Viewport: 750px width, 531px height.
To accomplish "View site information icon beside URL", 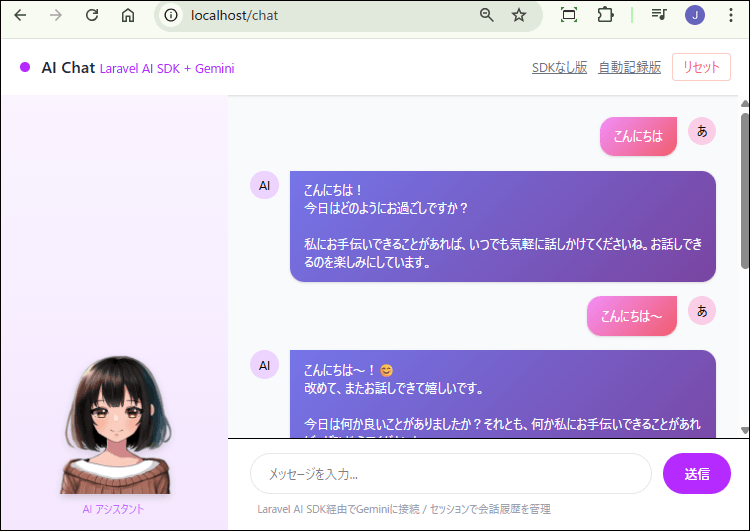I will (171, 15).
